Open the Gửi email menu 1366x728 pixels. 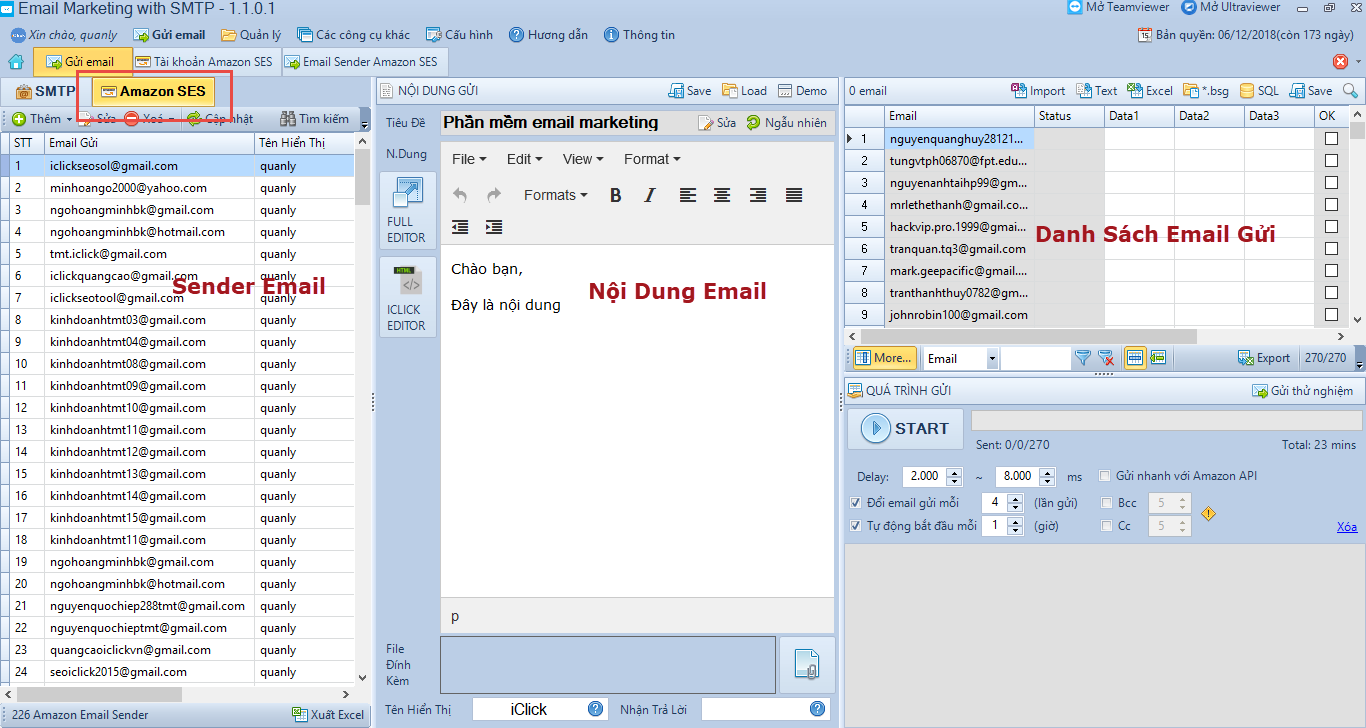coord(169,35)
